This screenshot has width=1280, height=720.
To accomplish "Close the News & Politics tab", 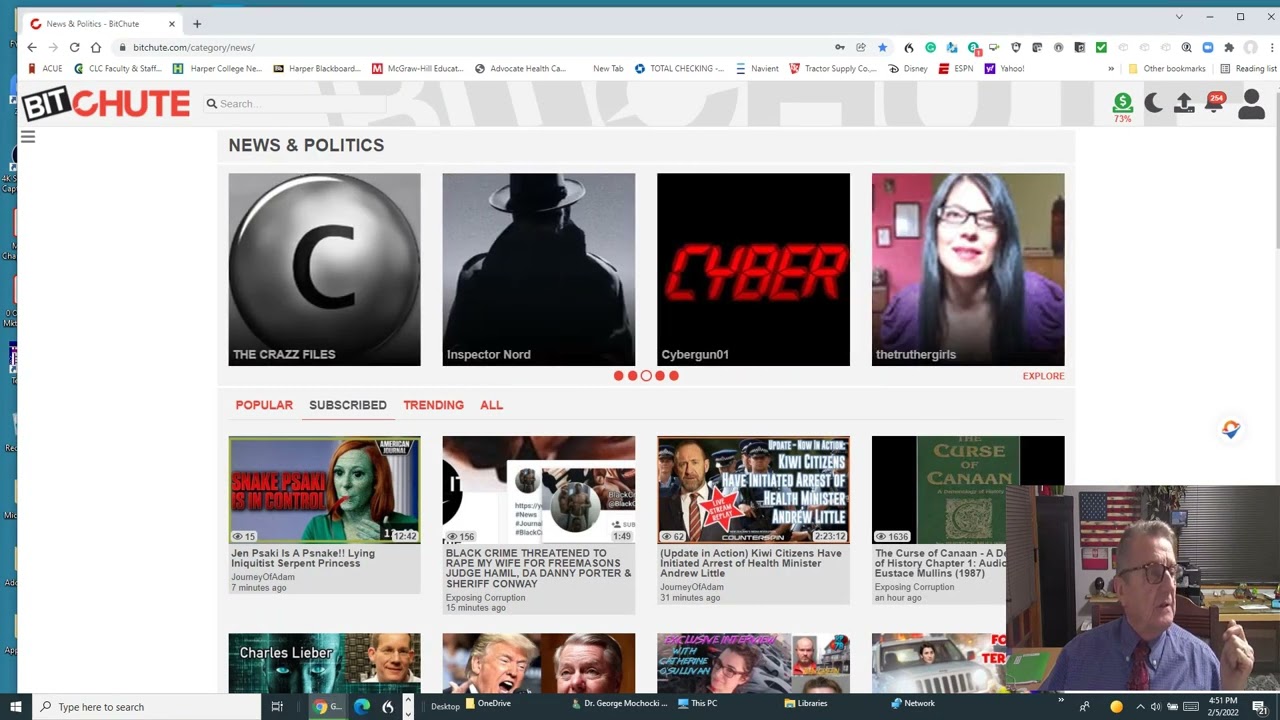I will 172,23.
